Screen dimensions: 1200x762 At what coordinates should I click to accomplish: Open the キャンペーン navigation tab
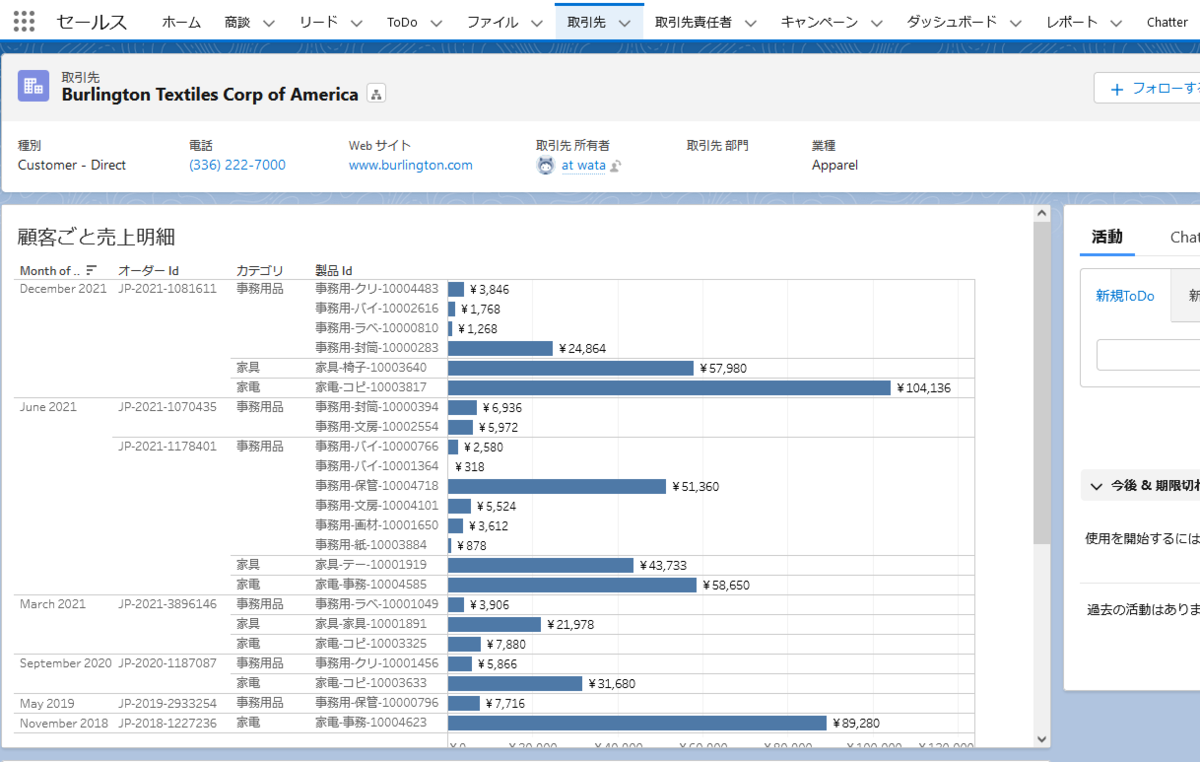[819, 22]
